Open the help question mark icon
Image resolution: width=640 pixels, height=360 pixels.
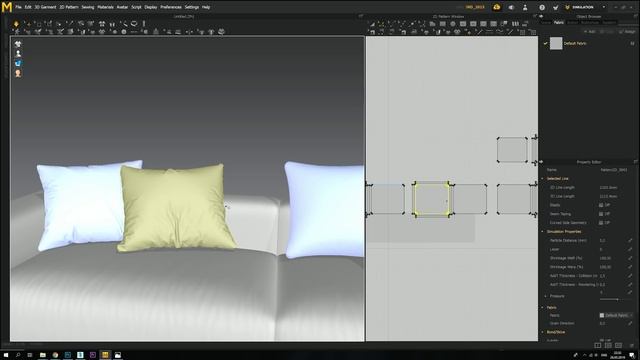click(542, 7)
